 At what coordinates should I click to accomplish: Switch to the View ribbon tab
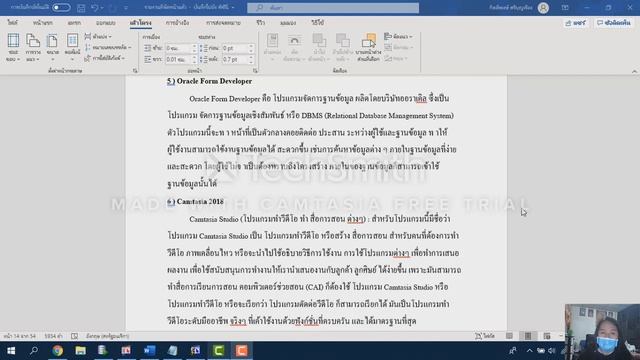(x=288, y=23)
